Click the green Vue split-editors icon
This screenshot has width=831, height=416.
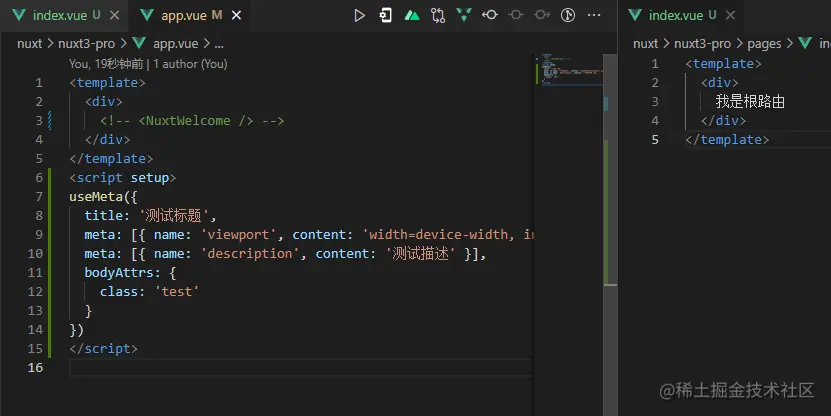click(x=464, y=15)
